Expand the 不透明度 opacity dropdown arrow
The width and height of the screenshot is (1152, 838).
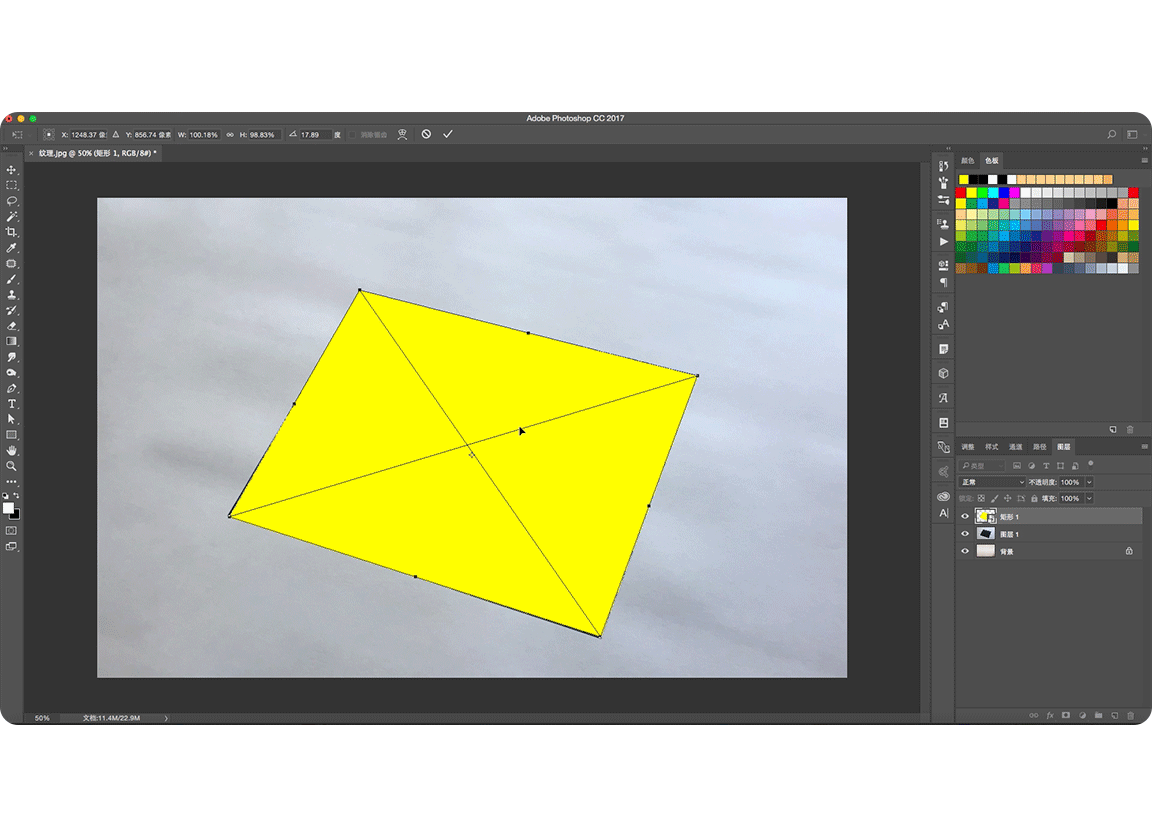coord(1090,483)
